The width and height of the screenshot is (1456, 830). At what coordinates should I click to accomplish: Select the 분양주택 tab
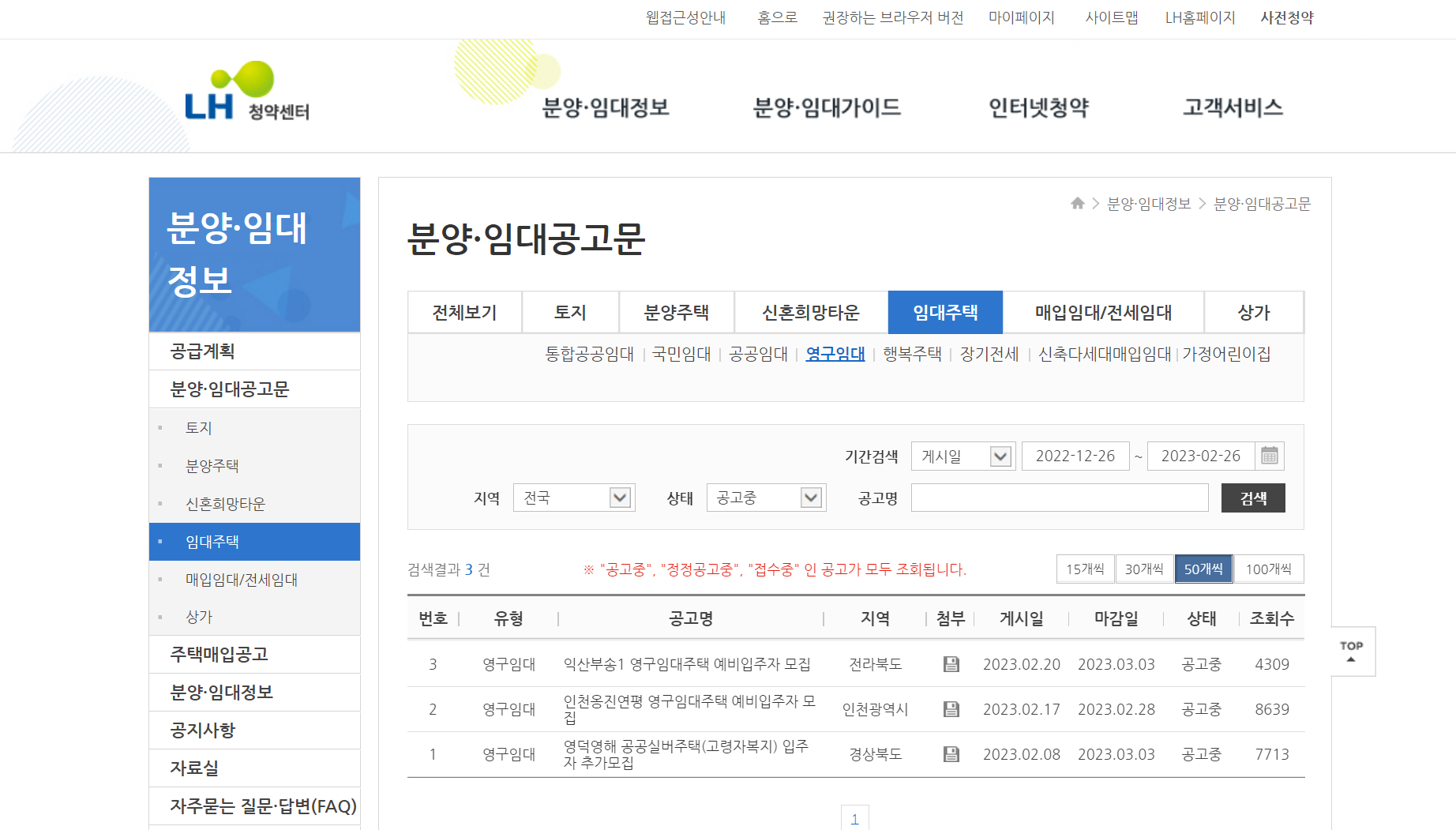(x=677, y=312)
